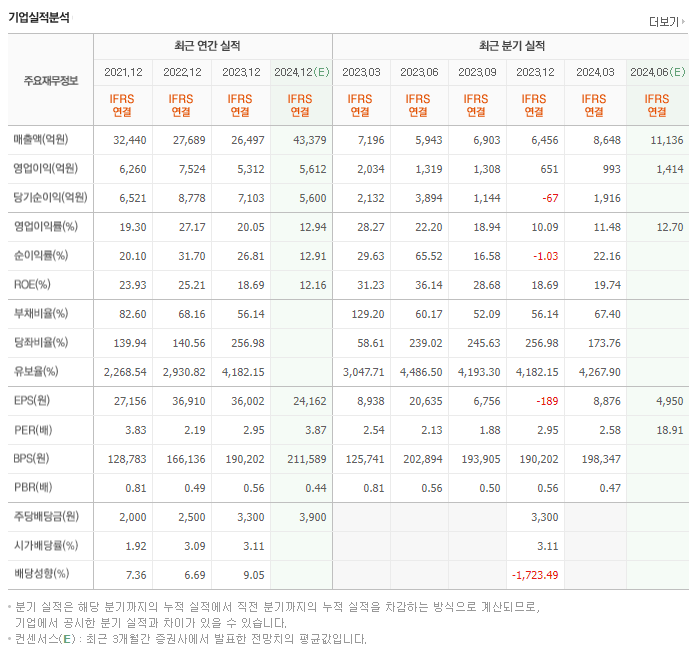Click the 43,379 estimated revenue value
Screen dimensions: 694x648
(310, 140)
